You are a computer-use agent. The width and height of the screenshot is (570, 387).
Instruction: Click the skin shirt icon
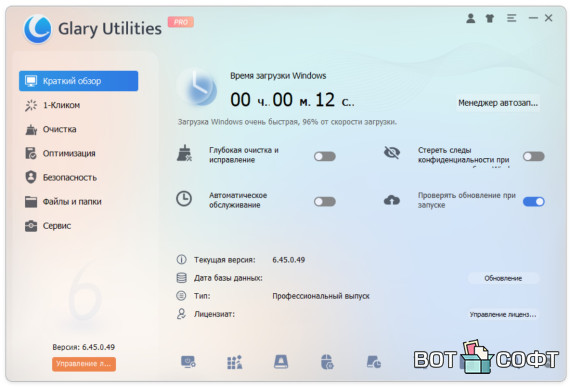tap(490, 18)
